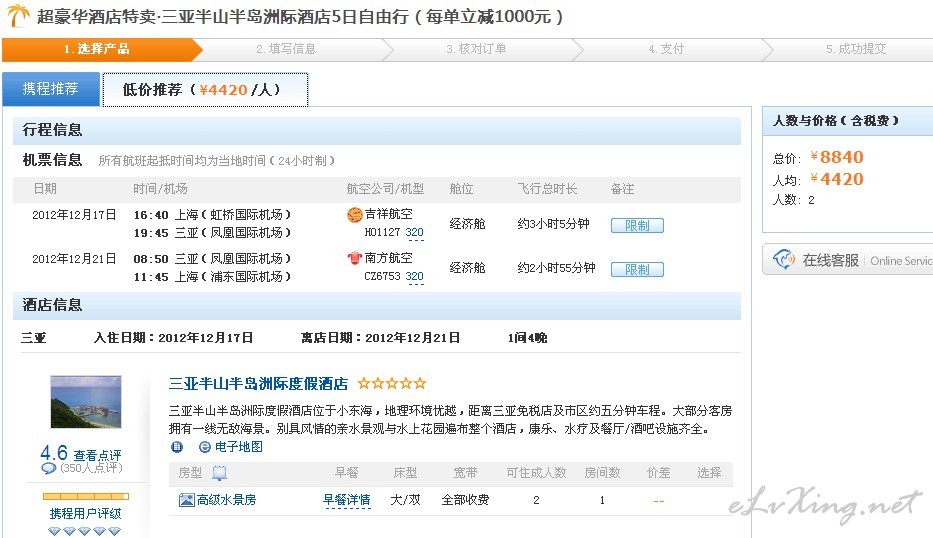Open aircraft type 320 link for CZ6753
Screen dimensions: 933x538
point(415,277)
